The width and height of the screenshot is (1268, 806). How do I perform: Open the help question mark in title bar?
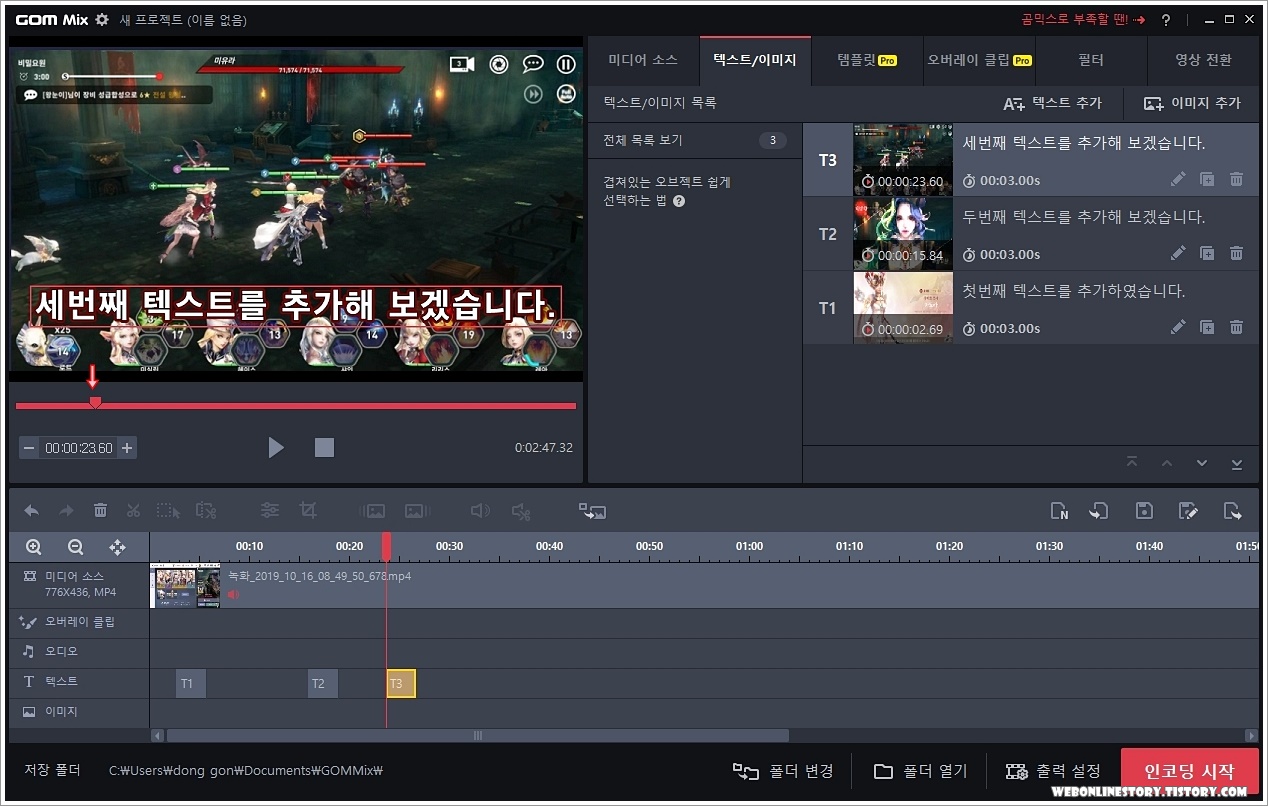tap(1166, 20)
